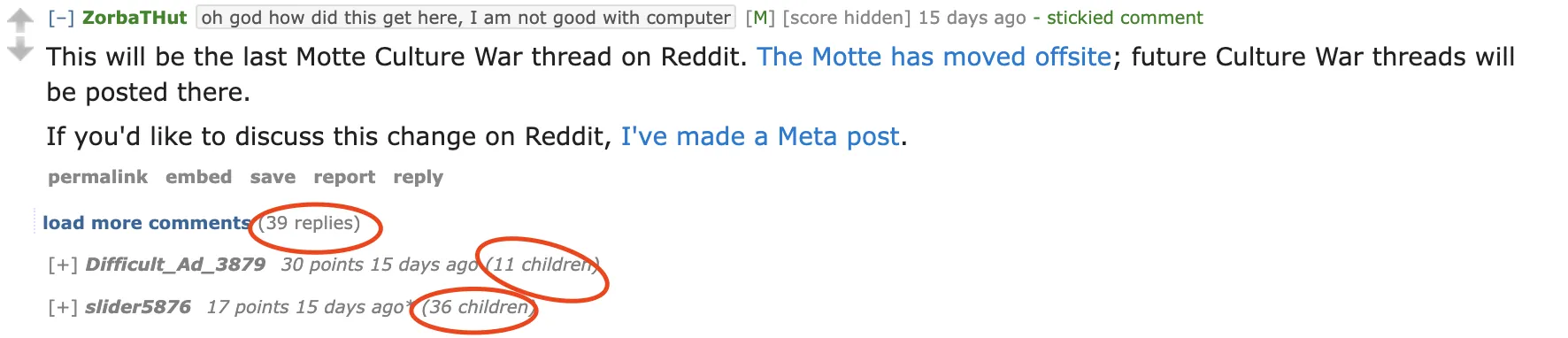Click ZorbaTHut's user flair text

tap(465, 18)
